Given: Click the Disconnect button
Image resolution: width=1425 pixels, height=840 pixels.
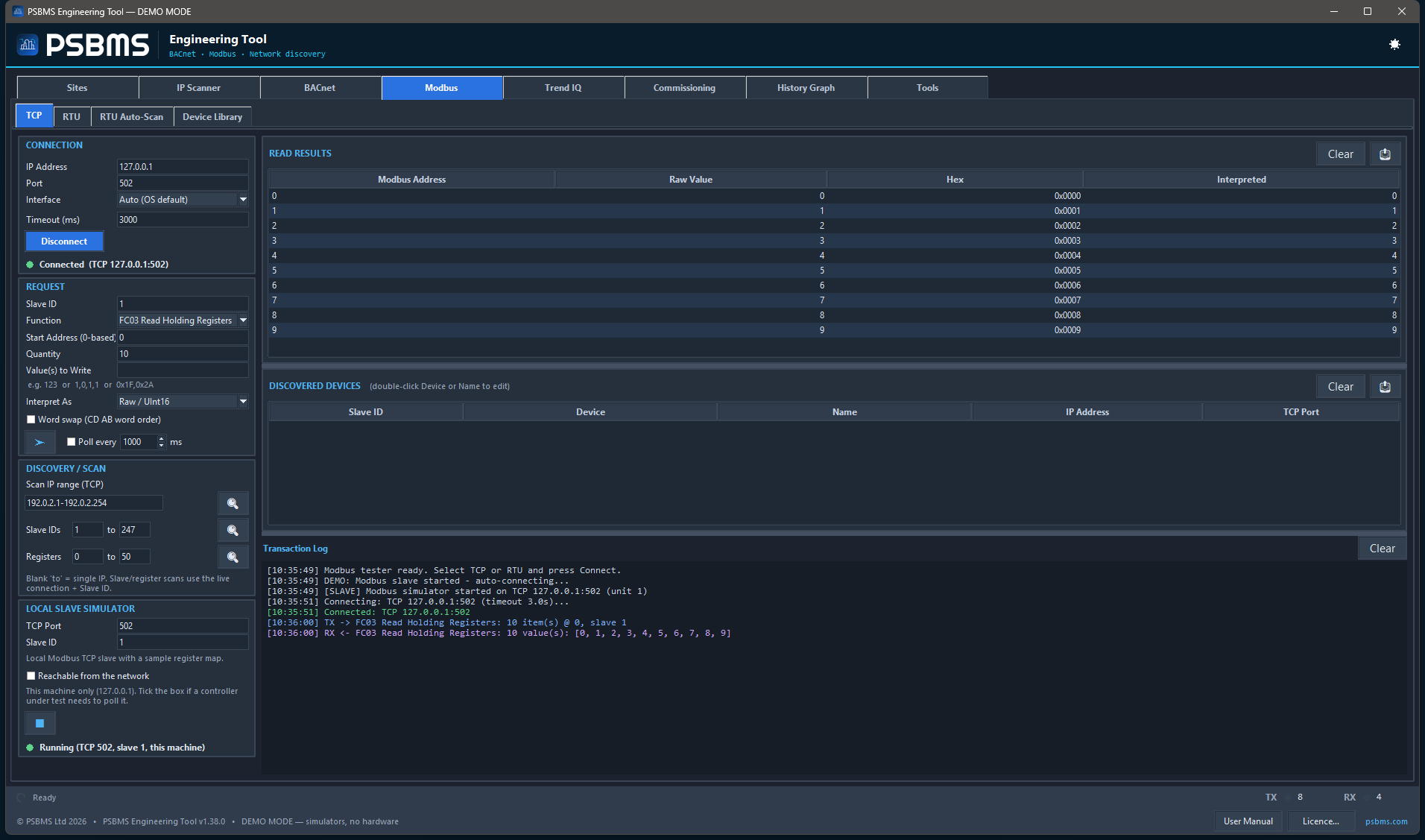Looking at the screenshot, I should (64, 241).
